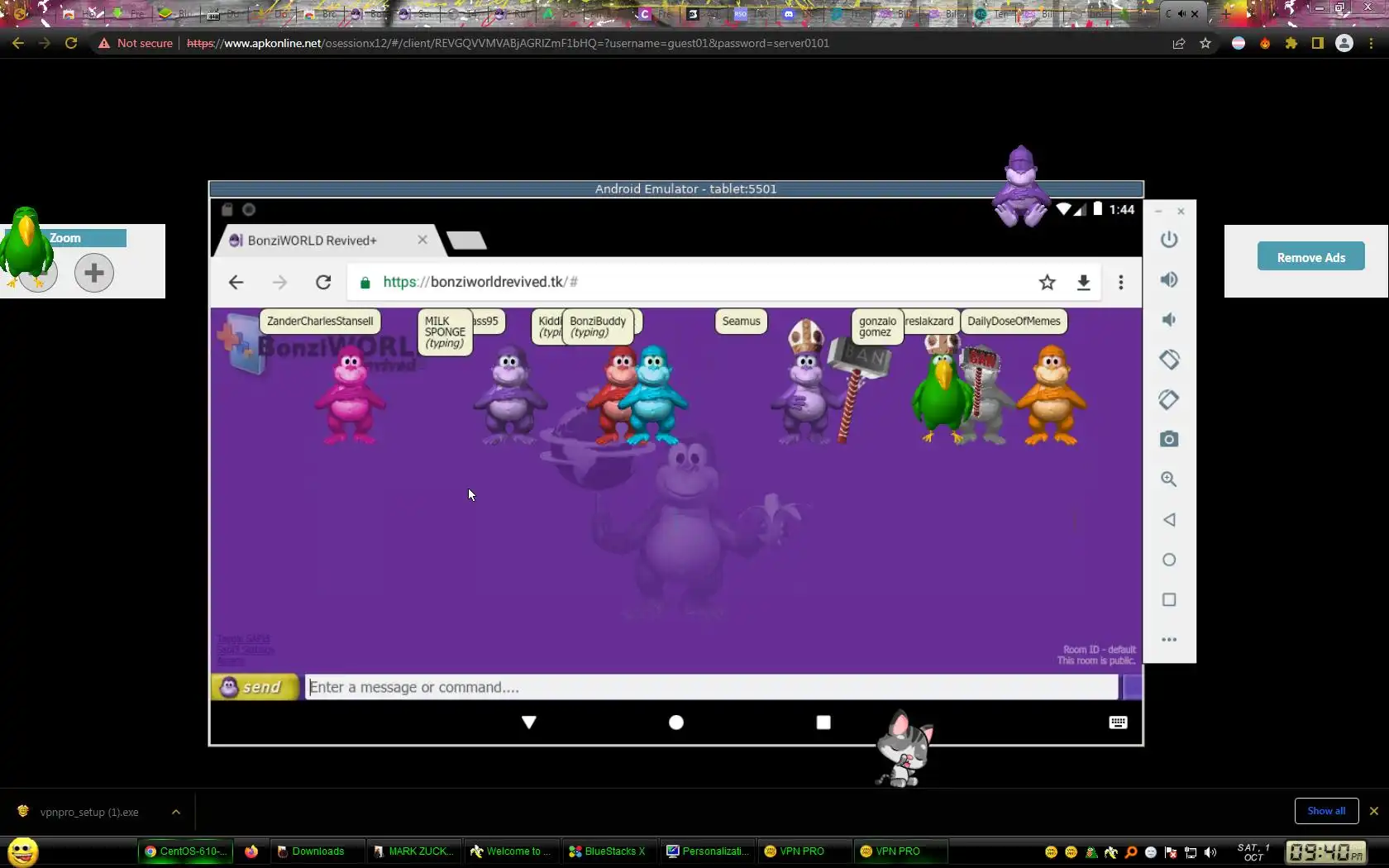Bookmark this page with Chrome star icon
The height and width of the screenshot is (868, 1389).
point(1205,43)
